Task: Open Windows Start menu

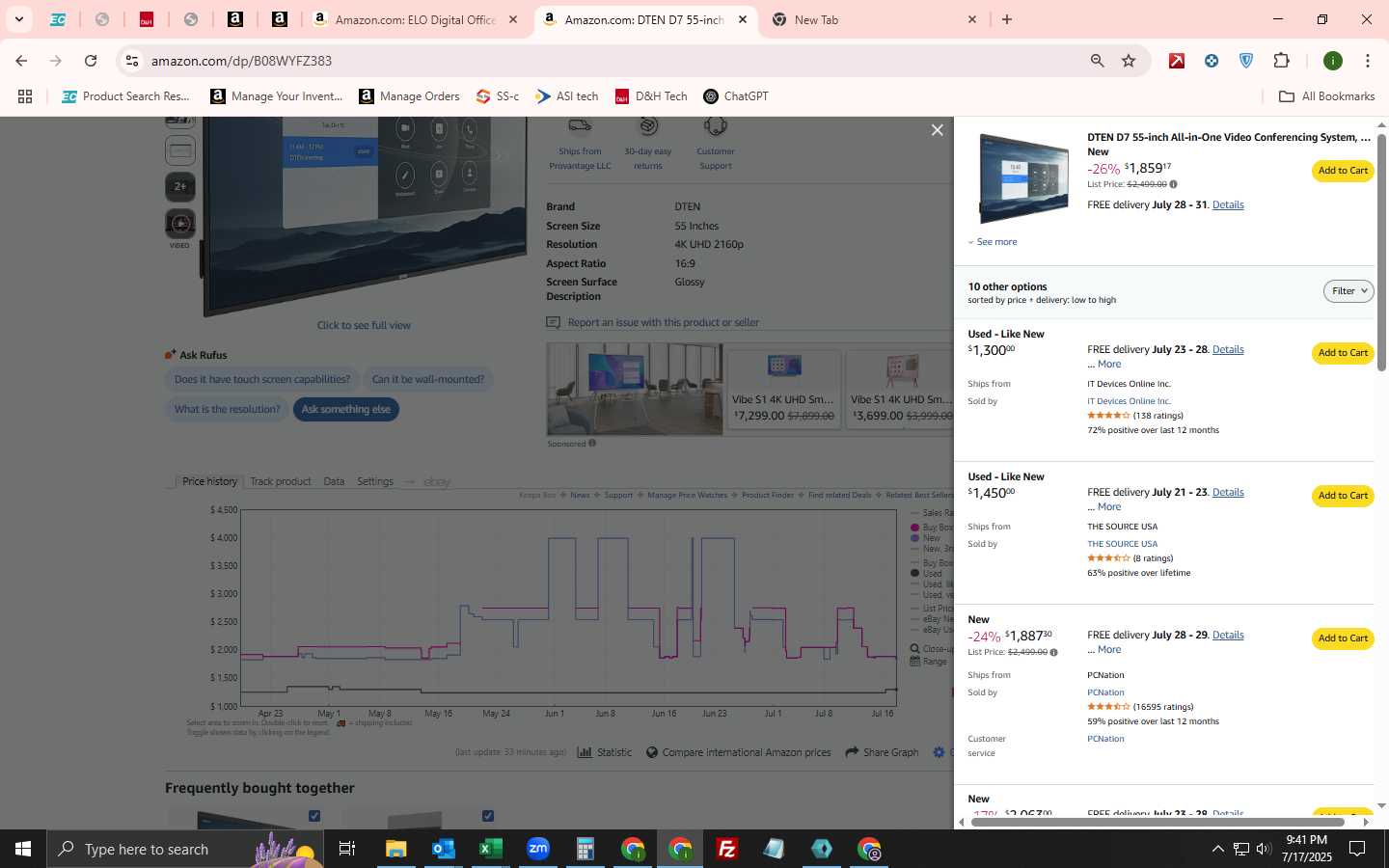Action: pos(23,849)
